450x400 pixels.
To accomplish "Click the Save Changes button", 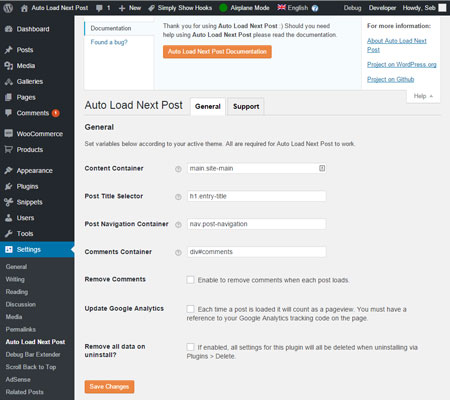I will pyautogui.click(x=109, y=387).
